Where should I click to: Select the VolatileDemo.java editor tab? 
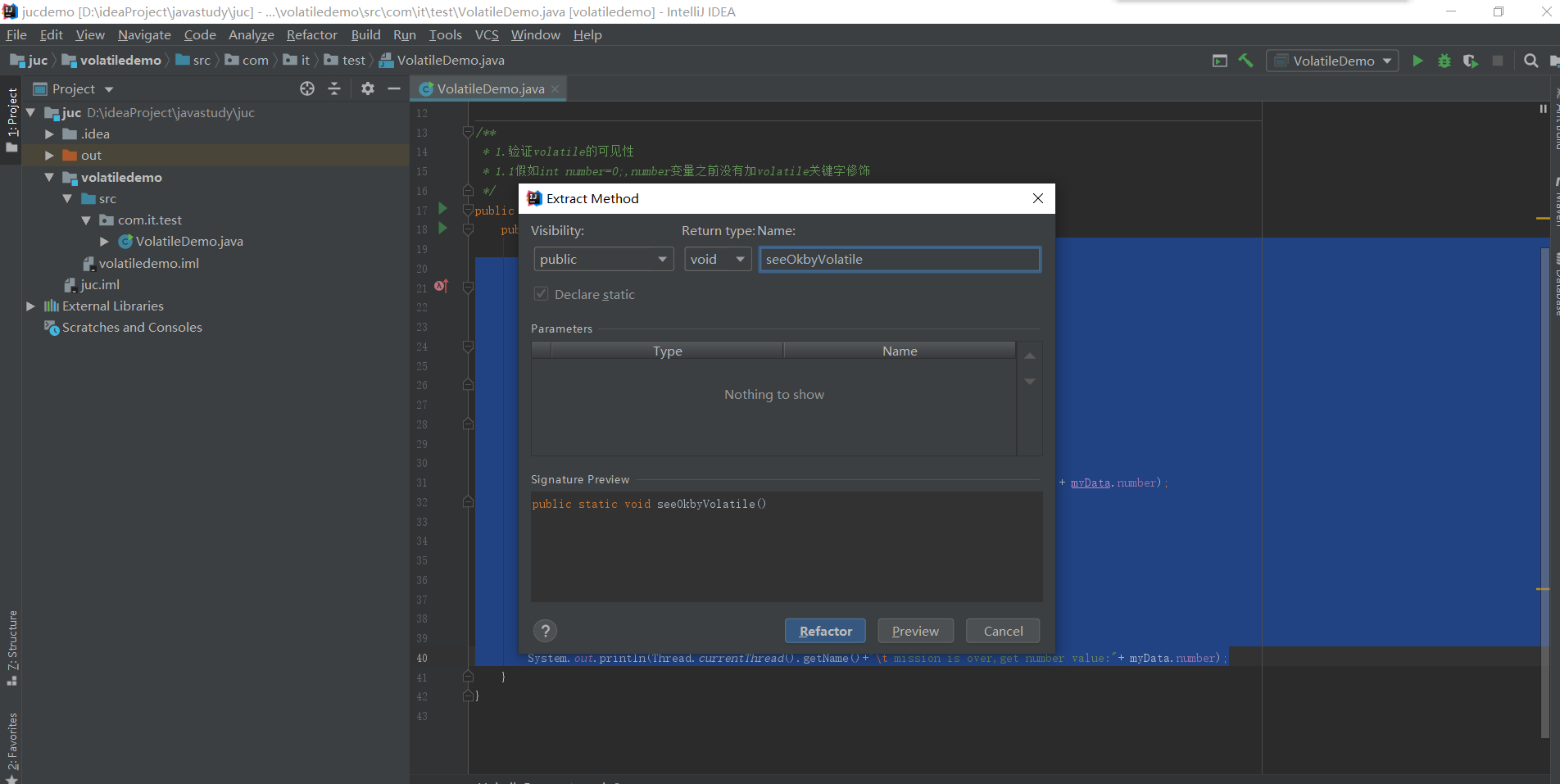490,88
